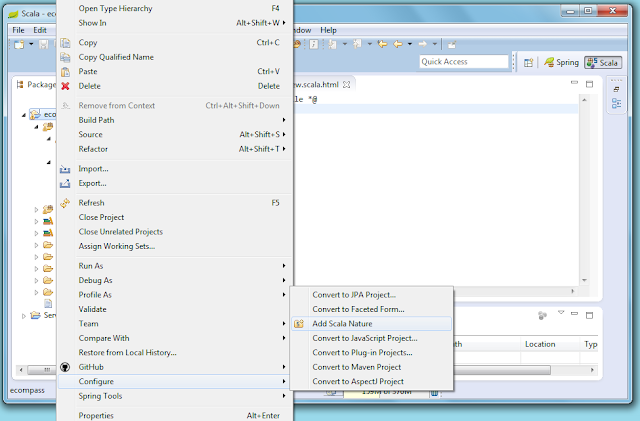Click the yellow Refresh arrows icon
The image size is (640, 421).
tap(65, 203)
